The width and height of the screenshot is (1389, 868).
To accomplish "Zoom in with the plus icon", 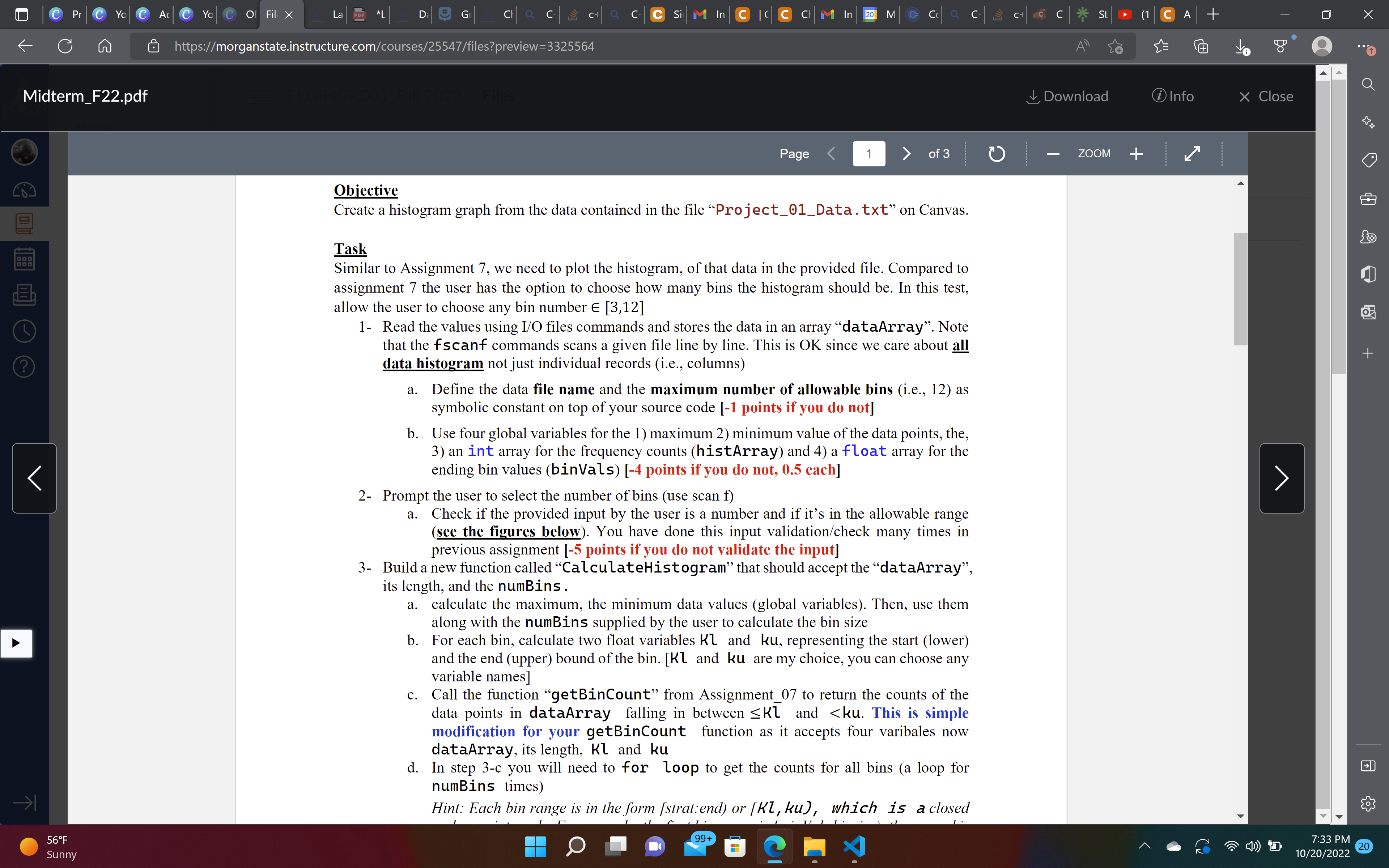I will click(x=1136, y=154).
